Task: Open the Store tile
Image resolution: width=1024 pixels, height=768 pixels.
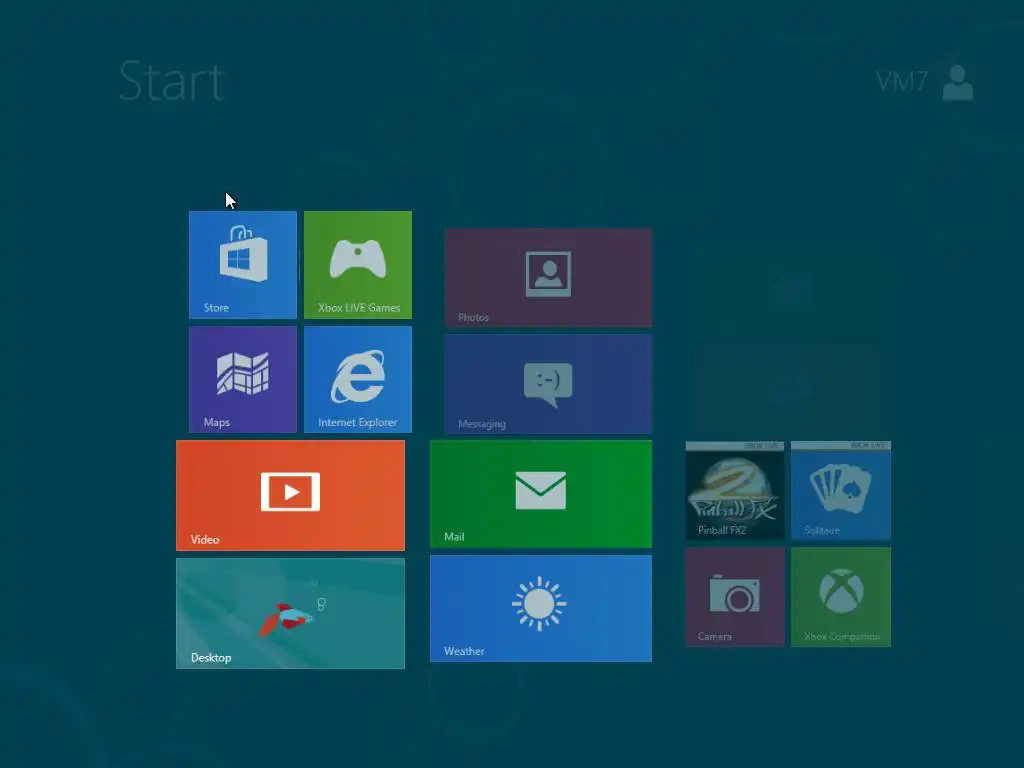Action: click(243, 264)
